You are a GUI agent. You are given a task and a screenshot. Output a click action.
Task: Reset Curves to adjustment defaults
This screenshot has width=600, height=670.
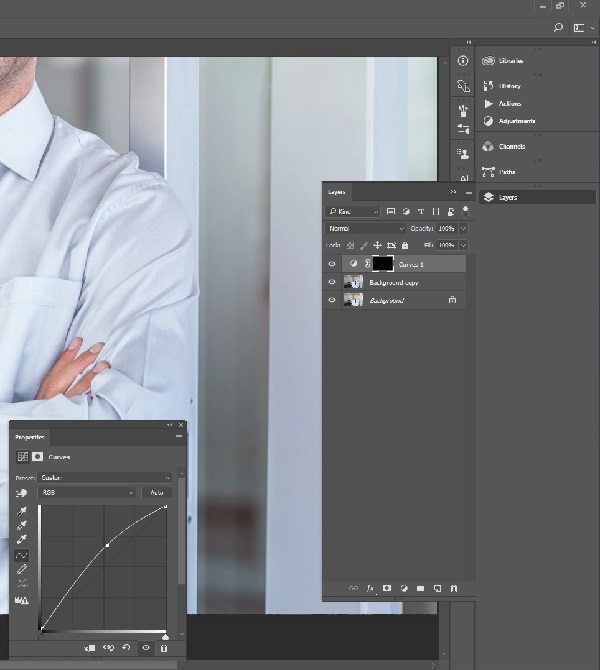[127, 648]
